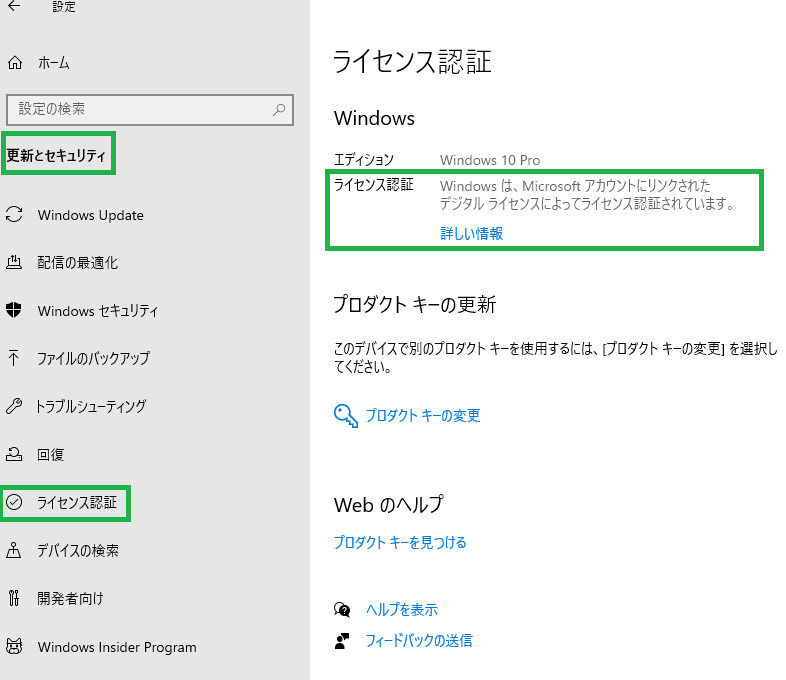Click the ライセンス認証 checkmark circle icon
This screenshot has width=786, height=680.
pyautogui.click(x=14, y=502)
